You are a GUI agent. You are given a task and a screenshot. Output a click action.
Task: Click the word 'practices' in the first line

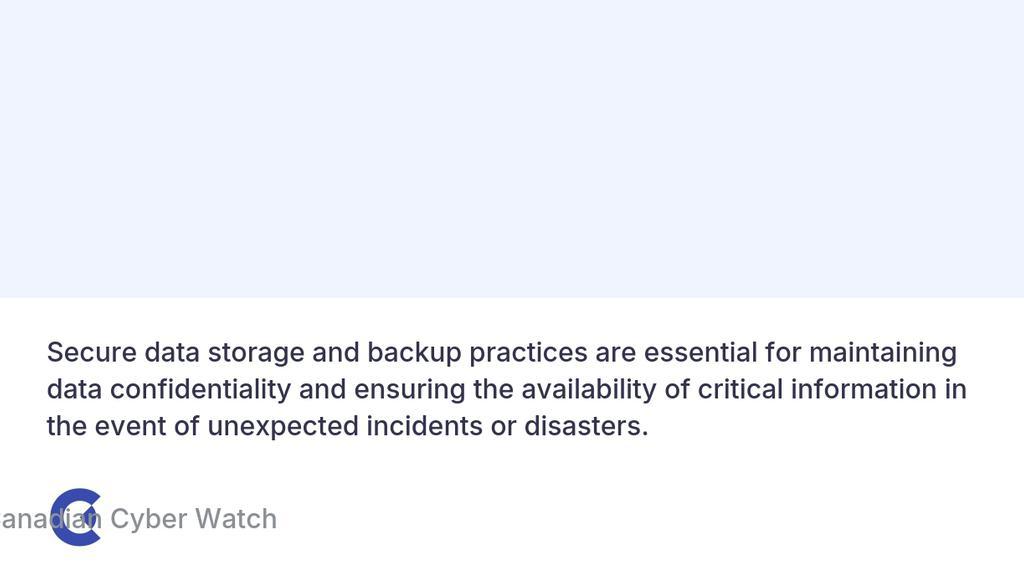(x=528, y=353)
